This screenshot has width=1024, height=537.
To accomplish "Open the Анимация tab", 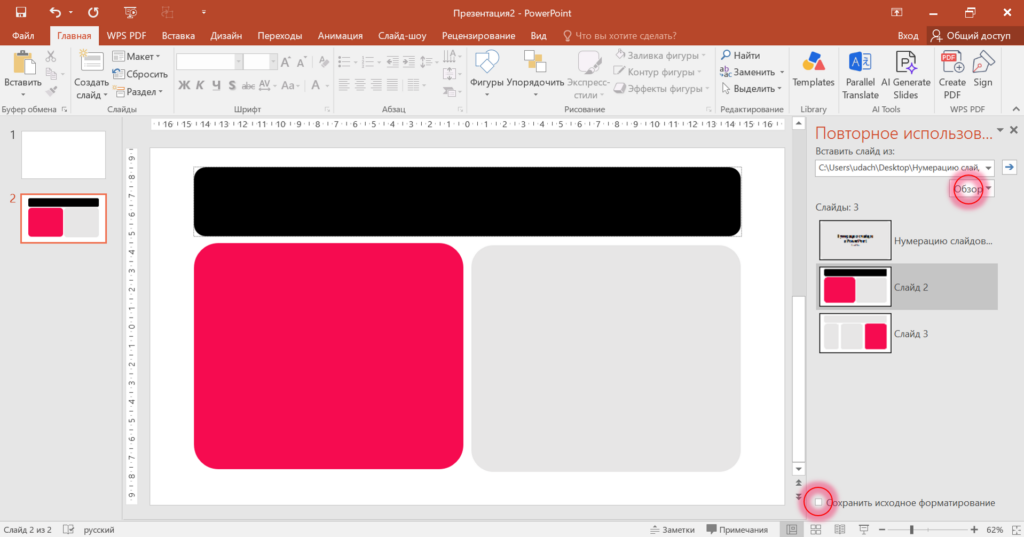I will pos(340,36).
